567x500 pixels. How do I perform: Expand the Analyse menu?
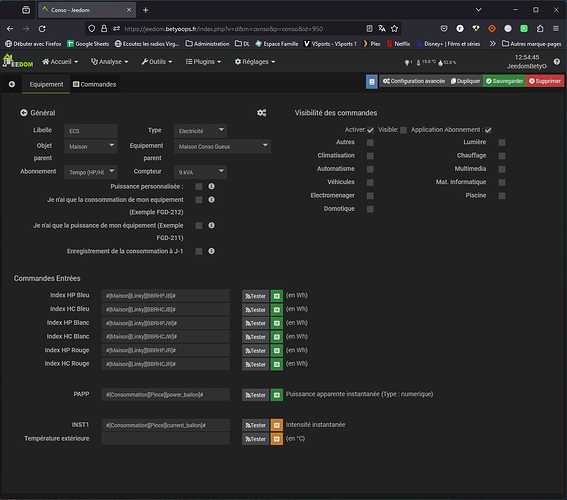(110, 62)
